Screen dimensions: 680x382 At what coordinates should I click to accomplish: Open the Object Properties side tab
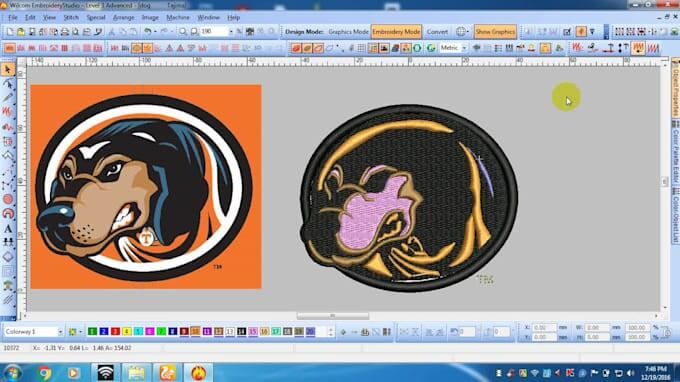[x=676, y=89]
